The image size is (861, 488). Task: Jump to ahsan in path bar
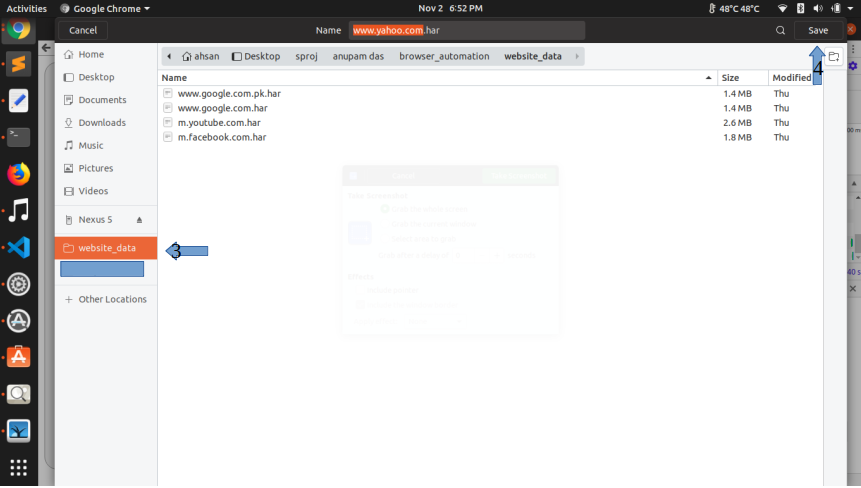[200, 57]
